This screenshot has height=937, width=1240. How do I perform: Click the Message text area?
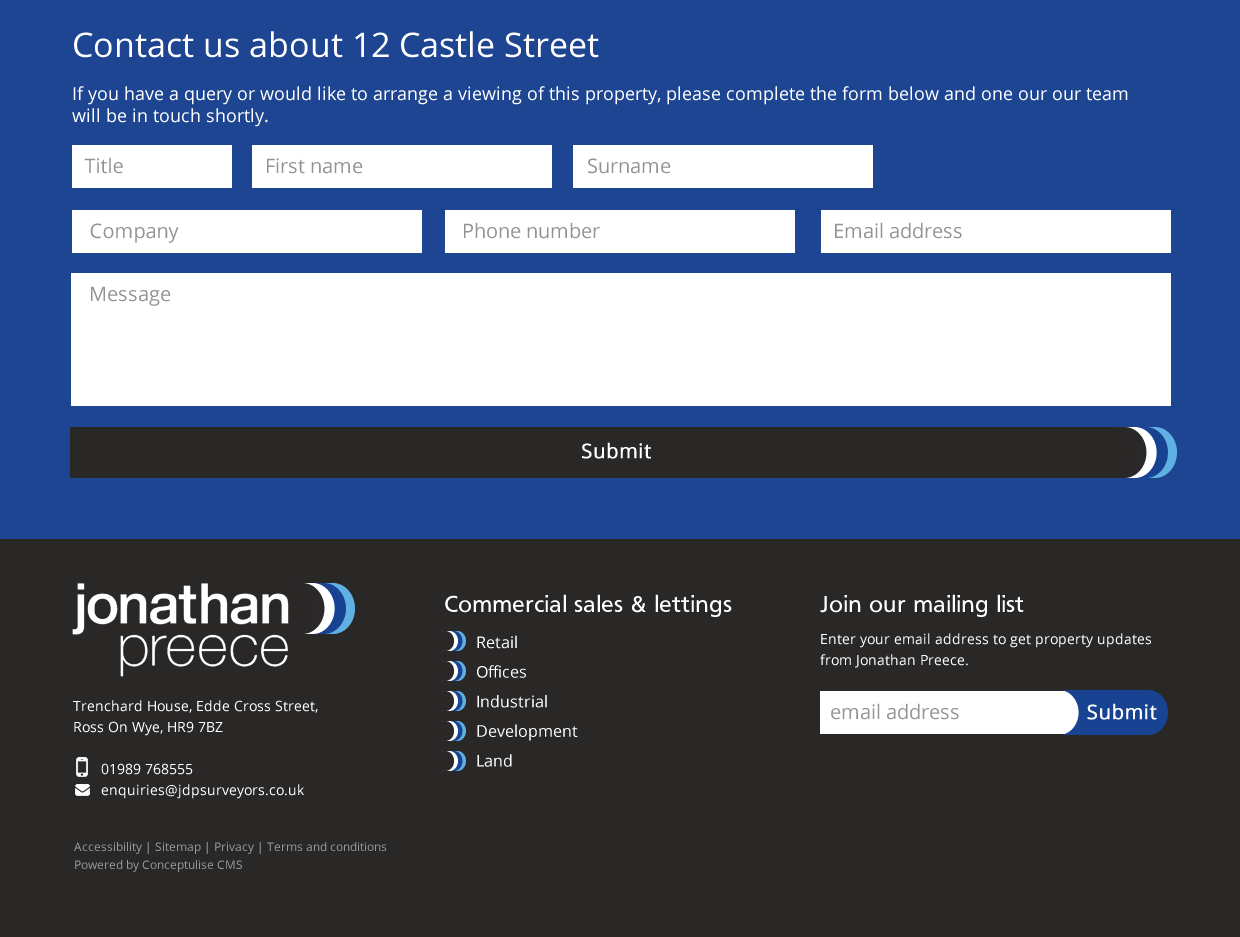620,340
